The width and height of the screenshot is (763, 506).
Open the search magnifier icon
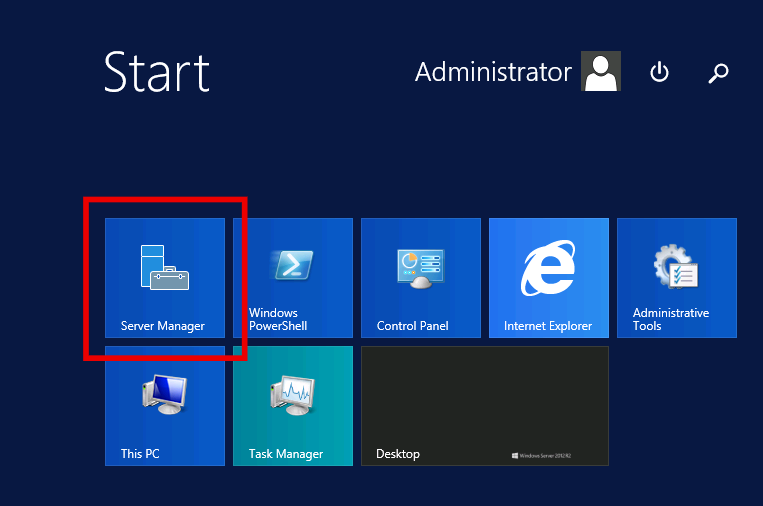tap(718, 73)
